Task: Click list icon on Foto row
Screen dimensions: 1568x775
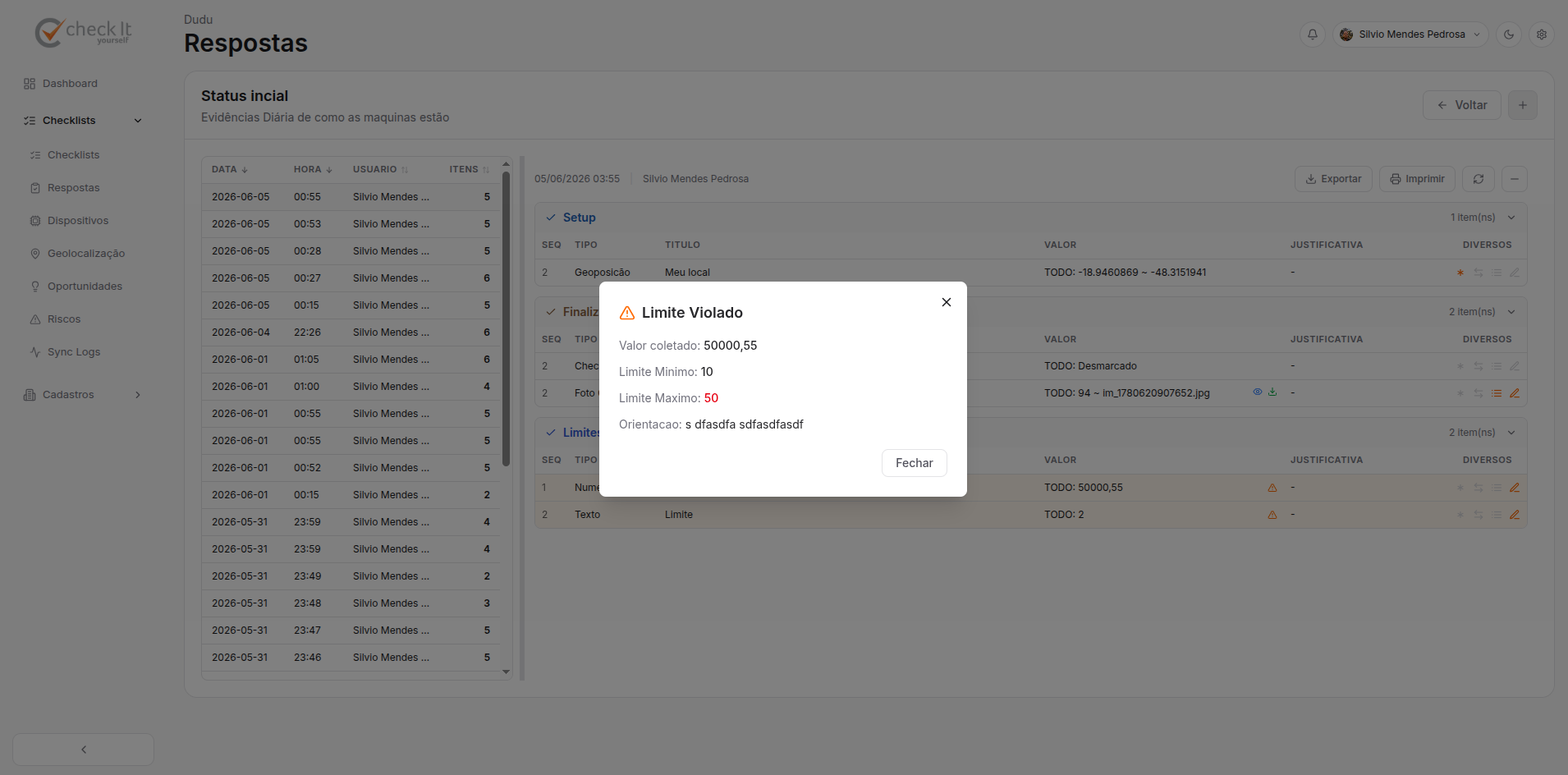Action: pos(1497,393)
